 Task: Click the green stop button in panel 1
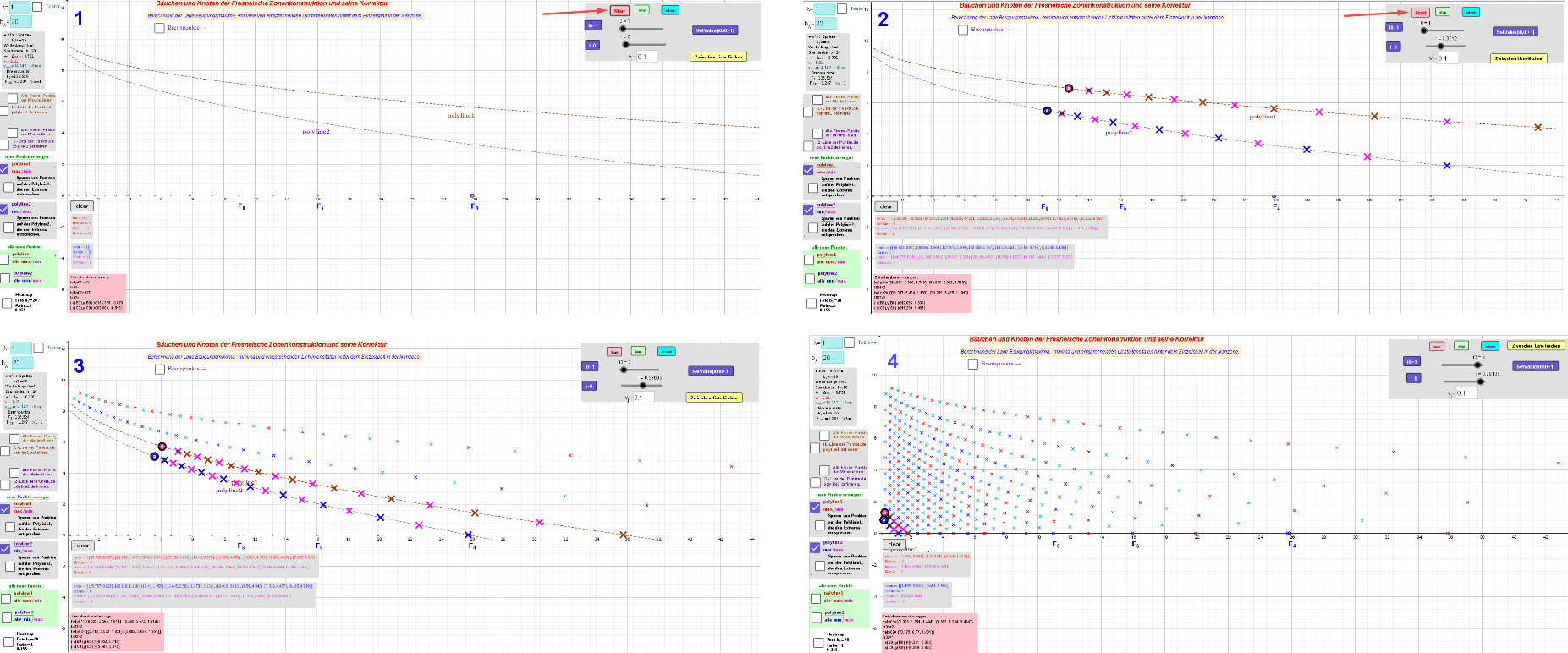[x=642, y=11]
